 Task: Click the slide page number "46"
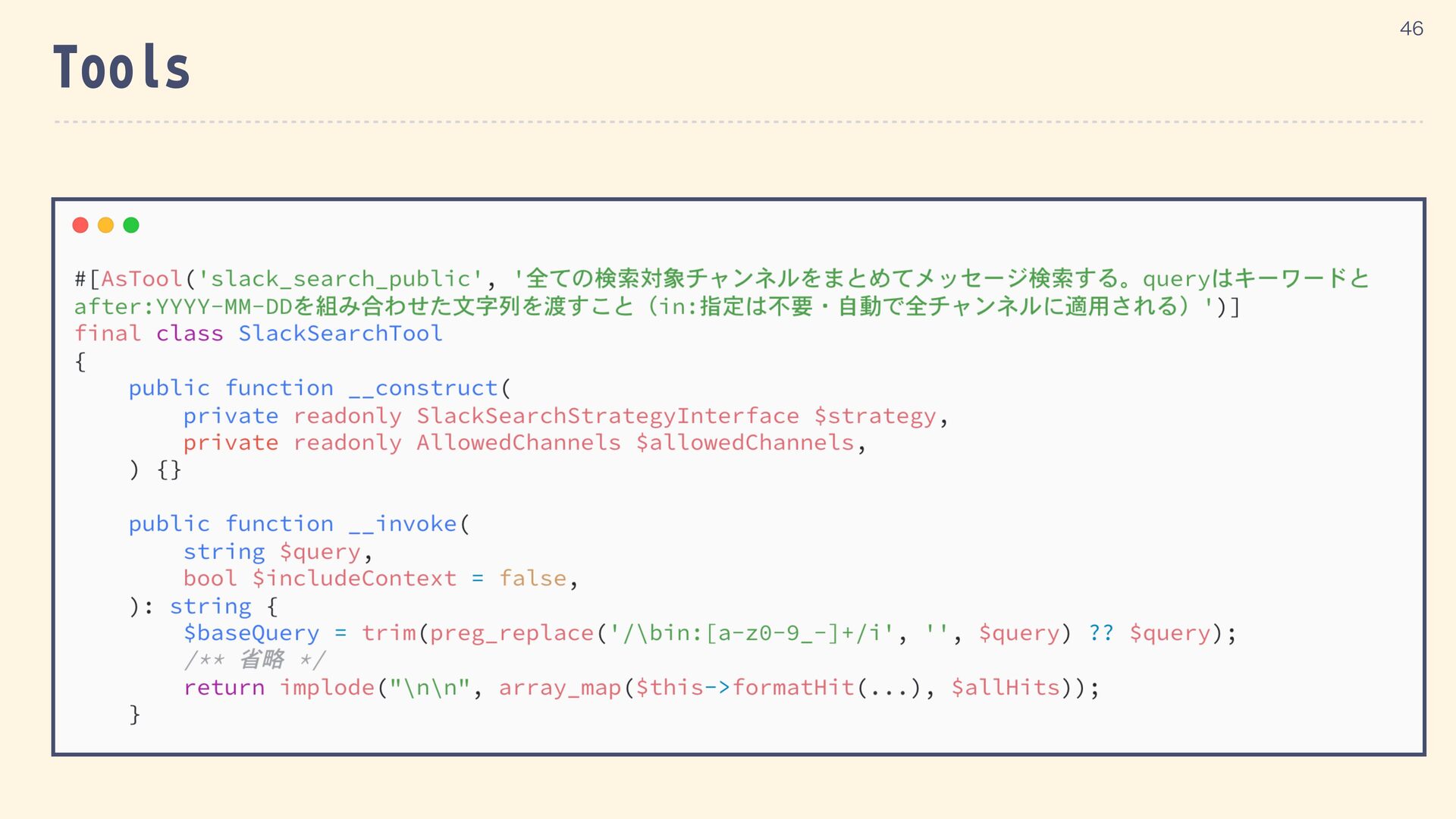pos(1411,29)
